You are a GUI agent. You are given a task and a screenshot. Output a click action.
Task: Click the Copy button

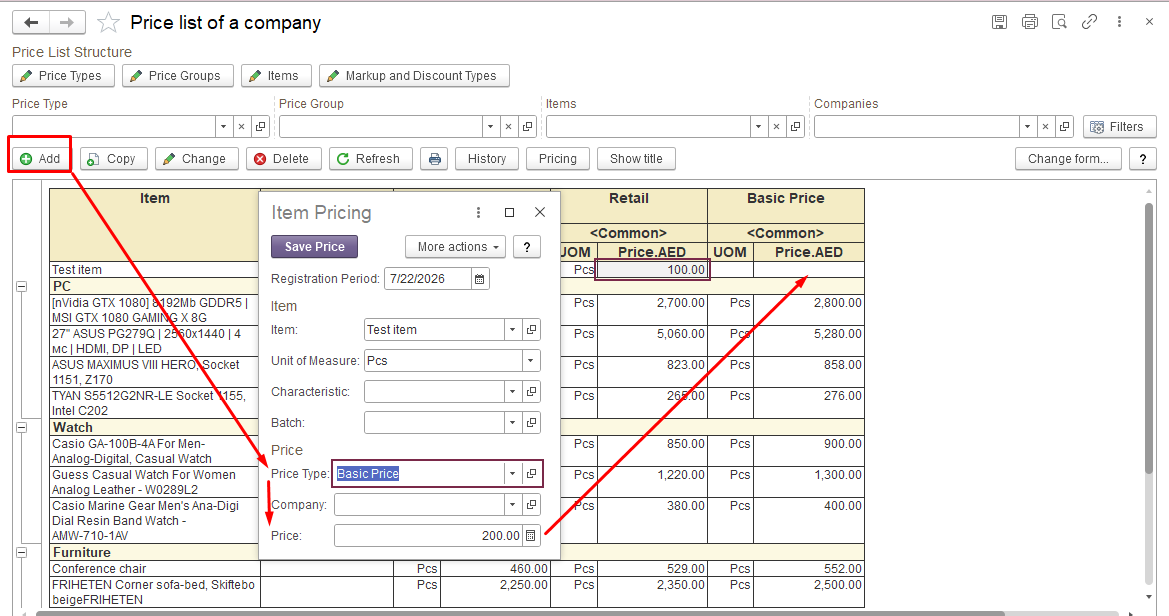pos(114,159)
